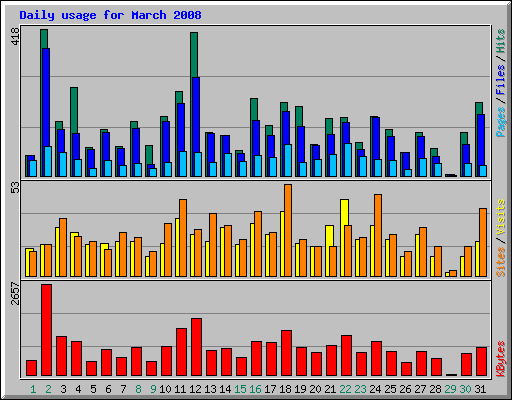Select day 14 on the x-axis
The image size is (512, 400).
coord(225,389)
